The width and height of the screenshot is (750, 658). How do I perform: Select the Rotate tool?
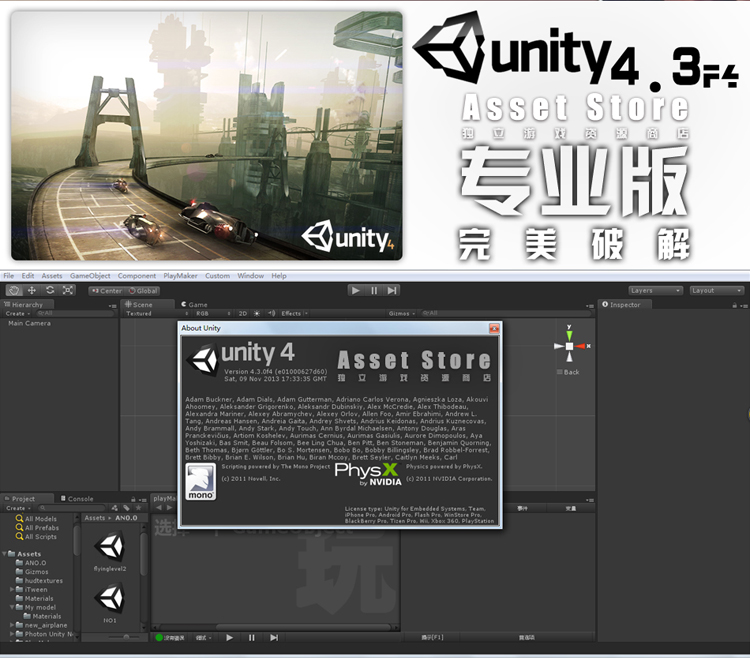[50, 290]
